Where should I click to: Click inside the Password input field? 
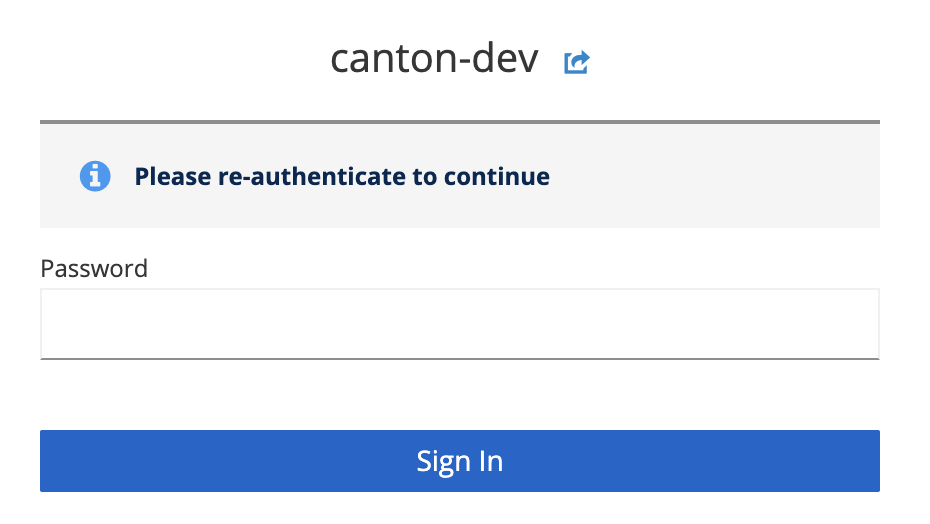point(459,324)
